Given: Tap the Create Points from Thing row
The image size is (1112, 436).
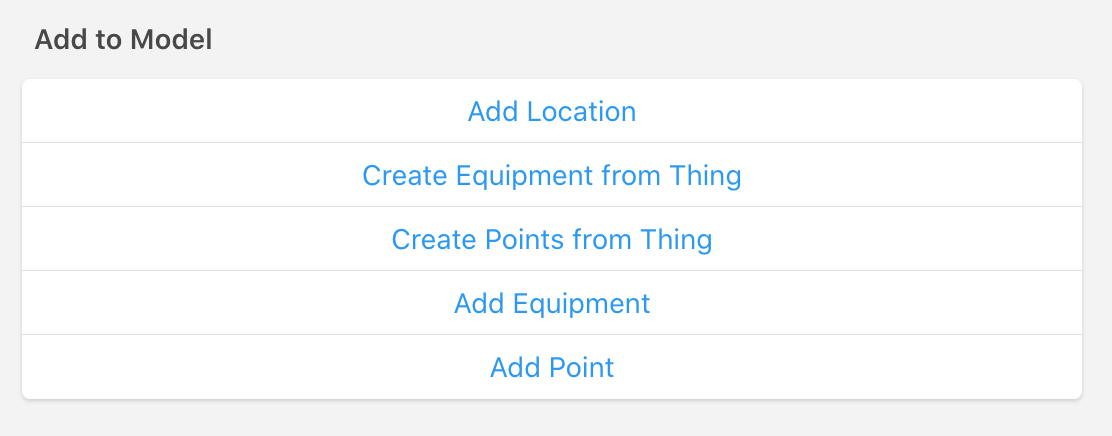Looking at the screenshot, I should (552, 240).
